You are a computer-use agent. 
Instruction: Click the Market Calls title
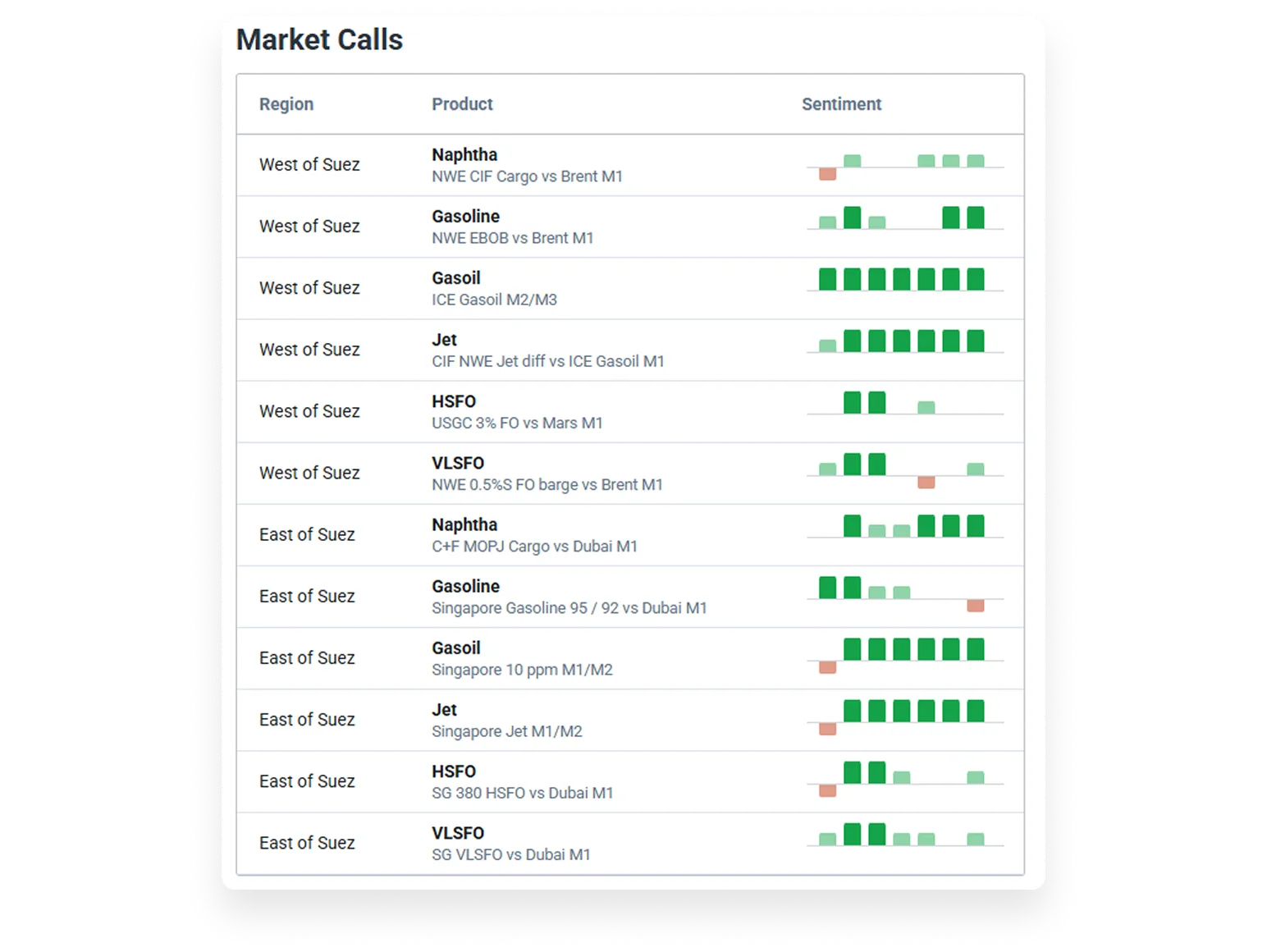319,39
